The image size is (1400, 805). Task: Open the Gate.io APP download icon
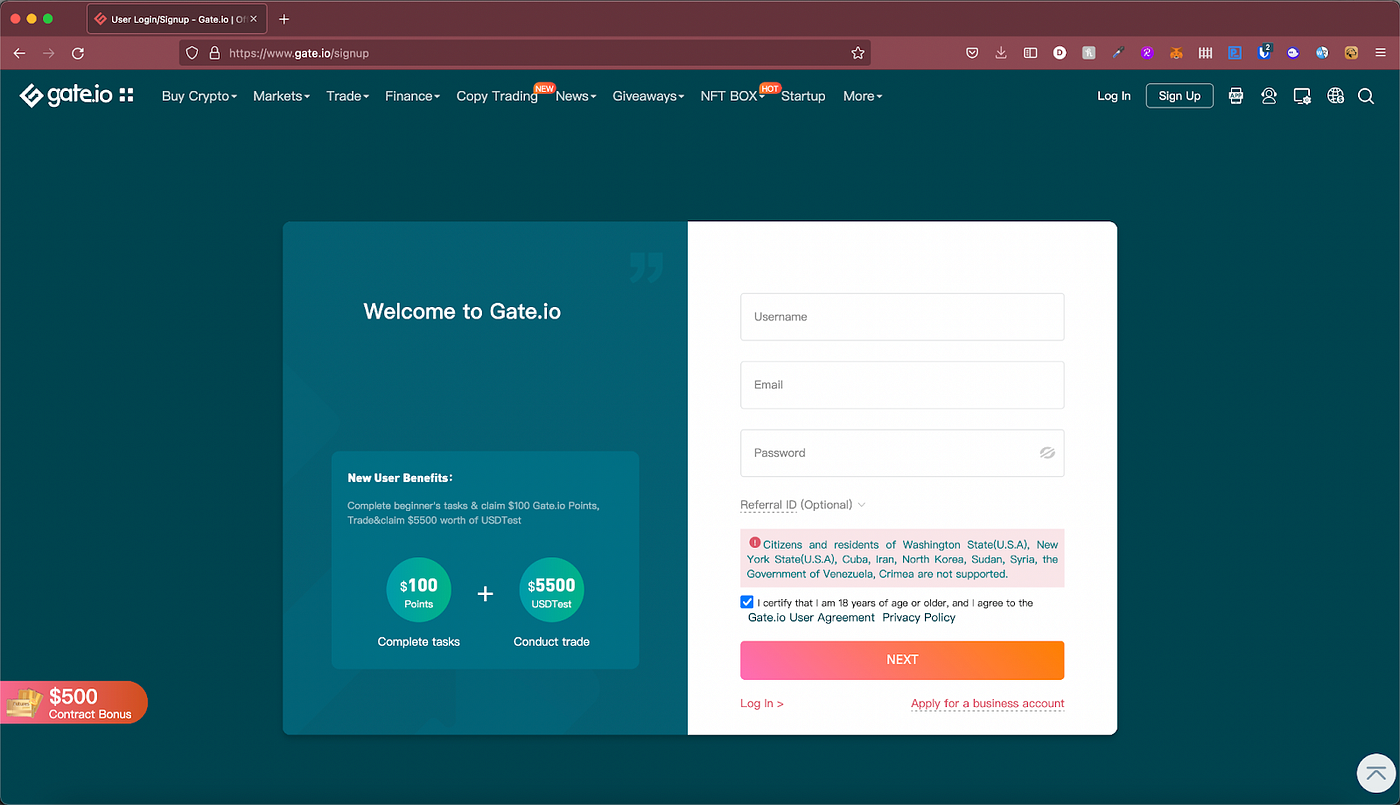pyautogui.click(x=1236, y=95)
